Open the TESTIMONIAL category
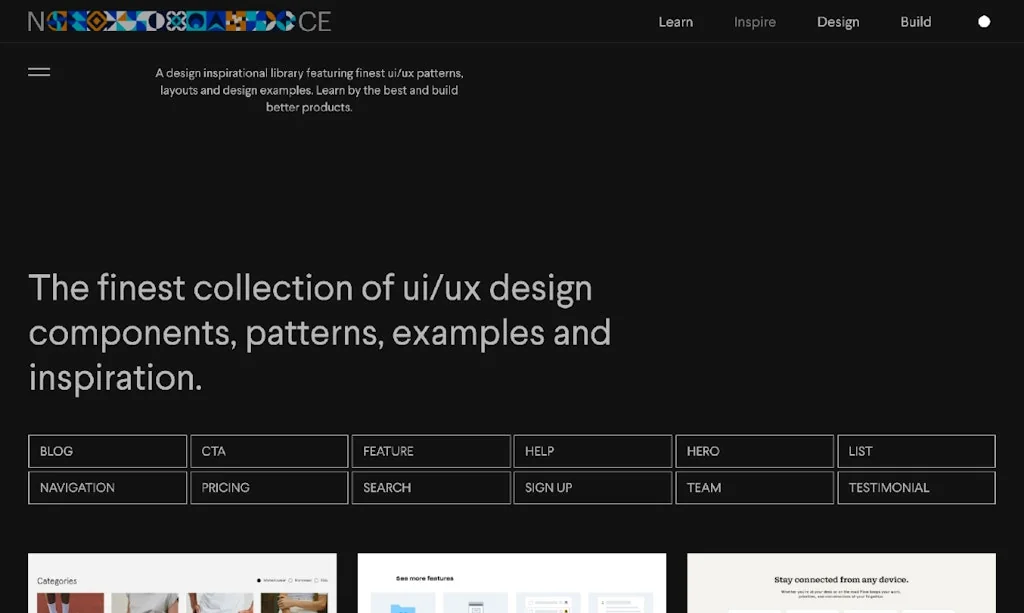1024x613 pixels. 916,487
